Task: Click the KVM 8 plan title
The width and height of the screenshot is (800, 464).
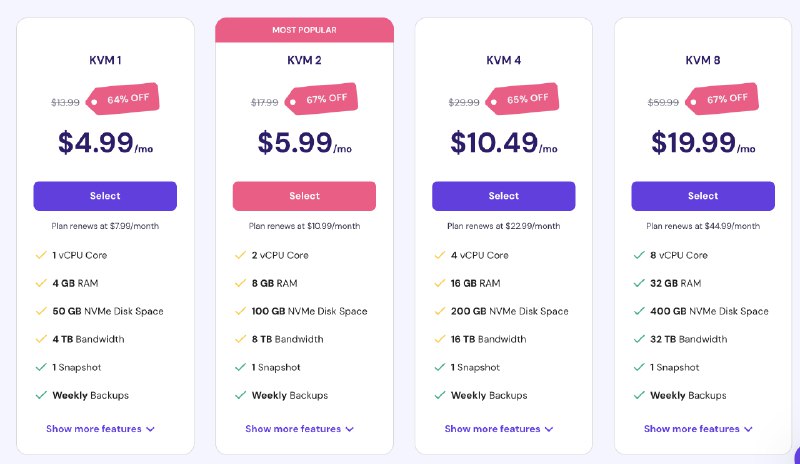Action: [703, 60]
